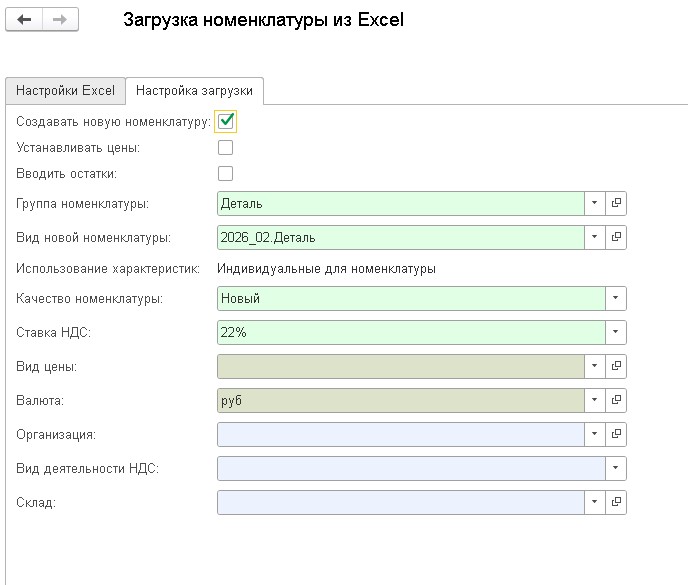Click open icon next to Организация field
Screen dimensions: 688x585
tap(616, 434)
